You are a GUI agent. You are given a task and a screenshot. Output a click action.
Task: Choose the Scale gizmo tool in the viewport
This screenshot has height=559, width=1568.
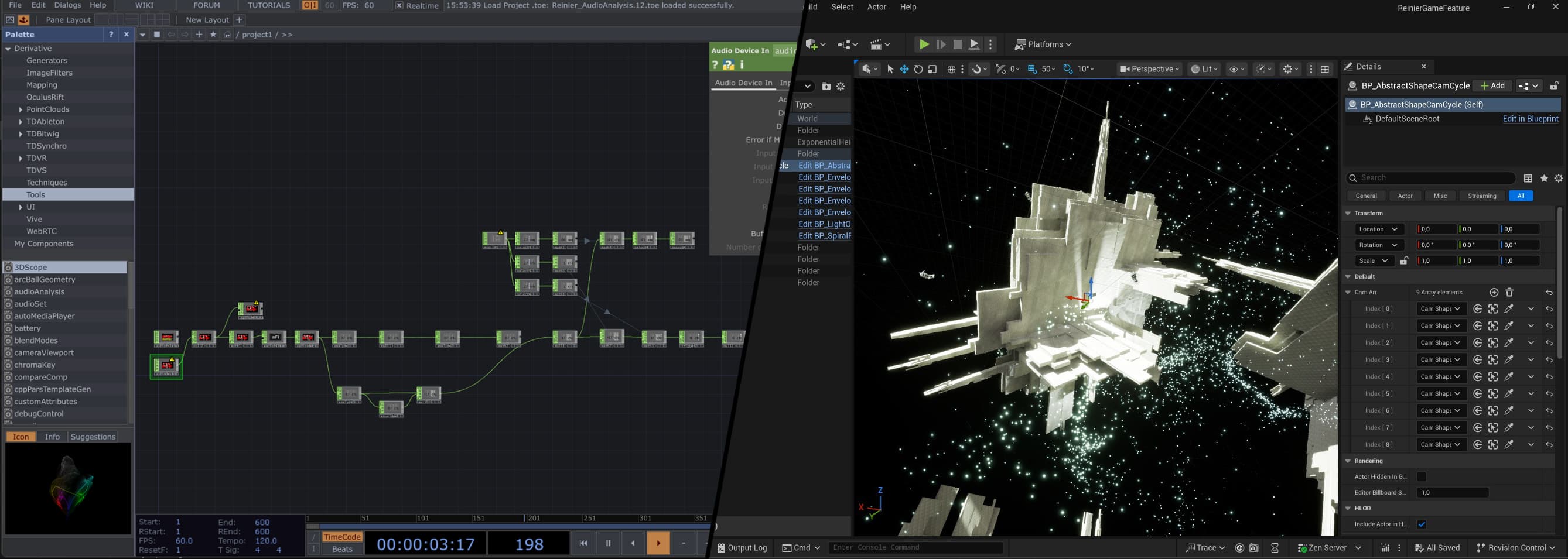[x=932, y=69]
